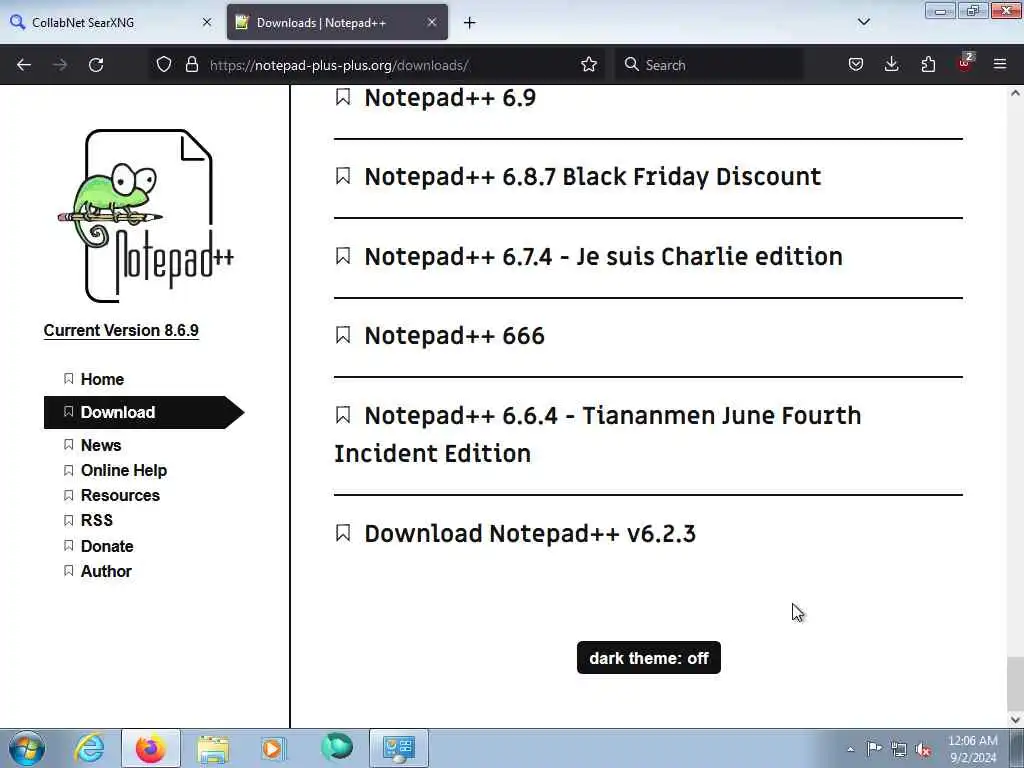Open uBlock extension icon with badge
1024x768 pixels.
tap(965, 63)
